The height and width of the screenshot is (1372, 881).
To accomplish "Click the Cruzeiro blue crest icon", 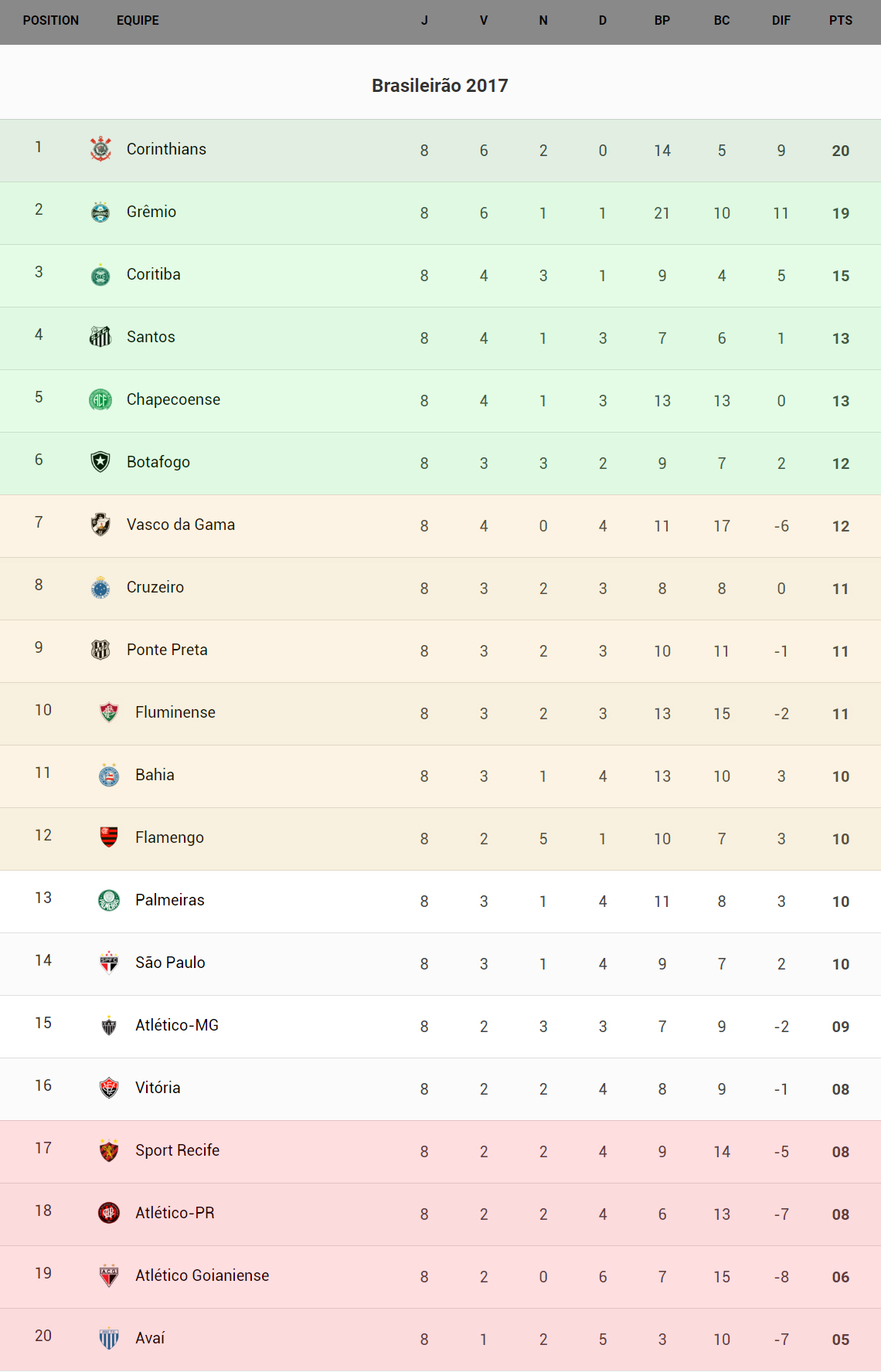I will 100,587.
